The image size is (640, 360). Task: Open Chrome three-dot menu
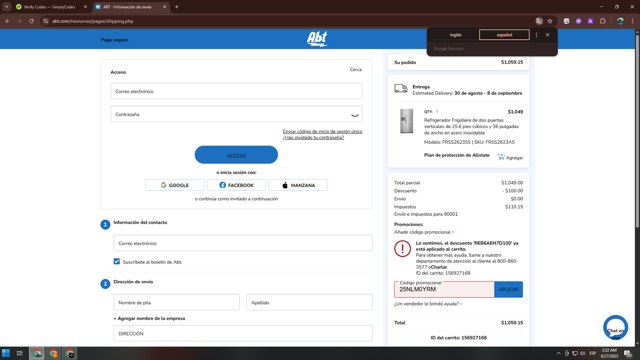pyautogui.click(x=632, y=21)
